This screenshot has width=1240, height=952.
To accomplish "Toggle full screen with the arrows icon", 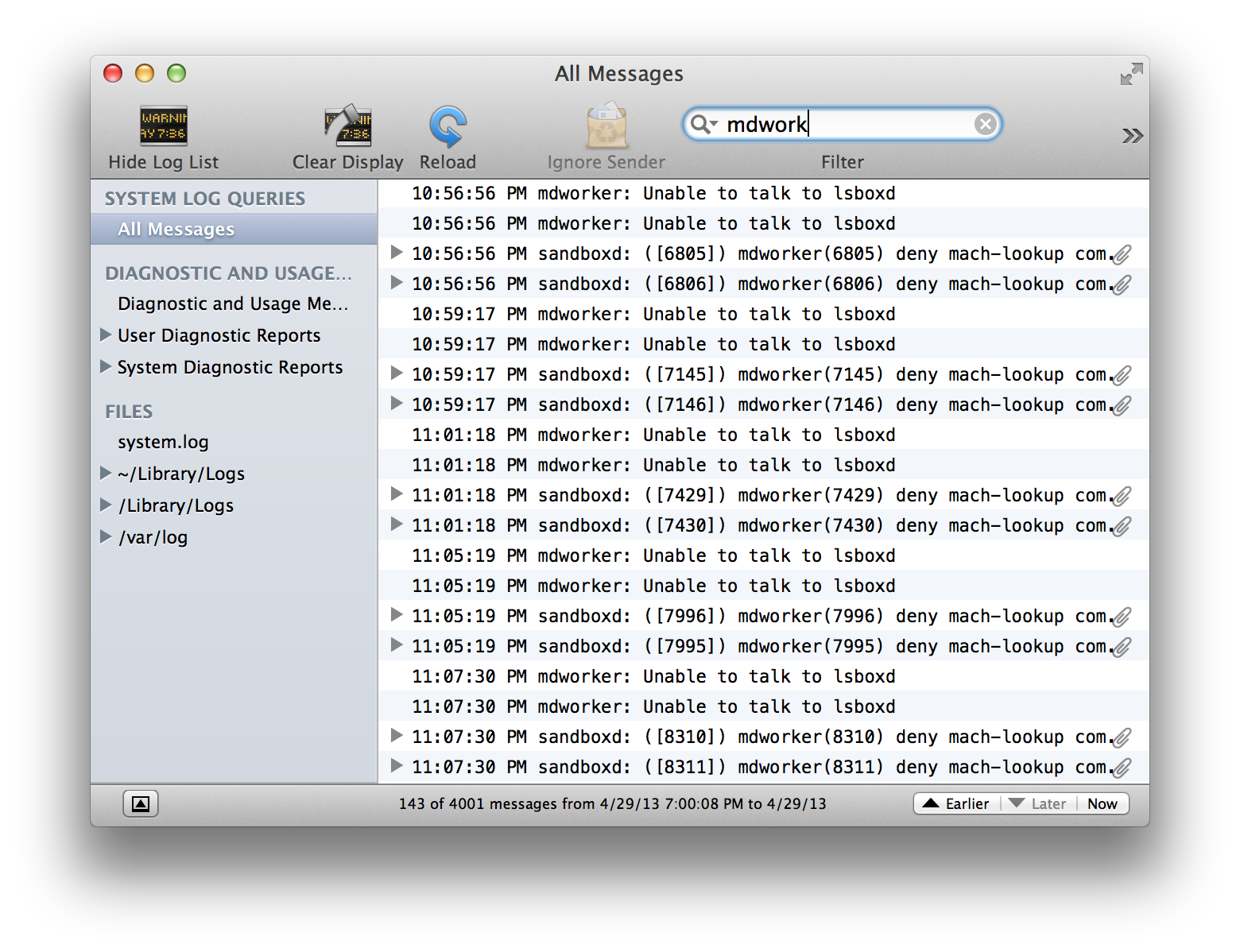I will [x=1131, y=75].
